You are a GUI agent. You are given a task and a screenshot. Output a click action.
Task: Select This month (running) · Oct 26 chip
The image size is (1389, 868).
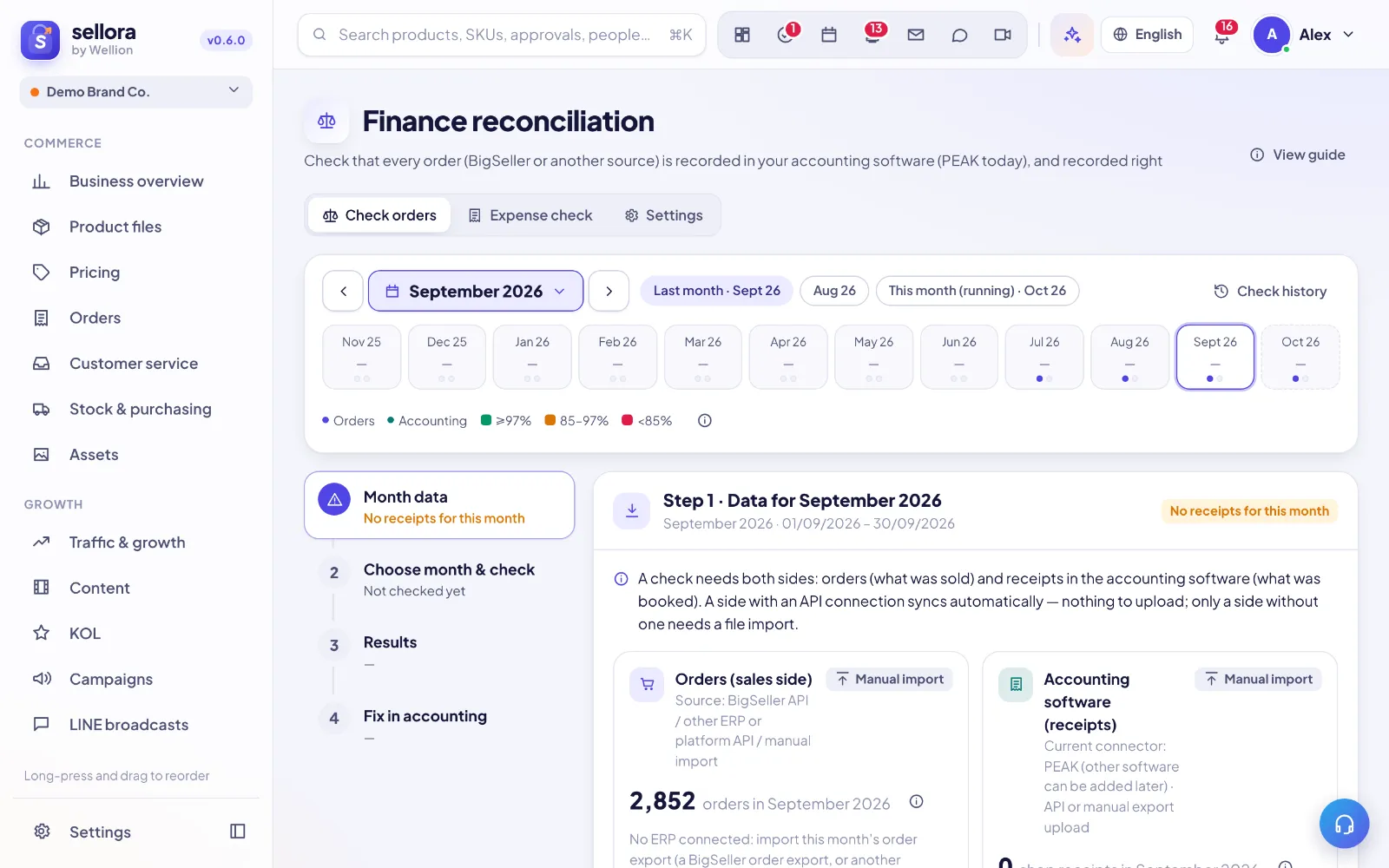978,291
